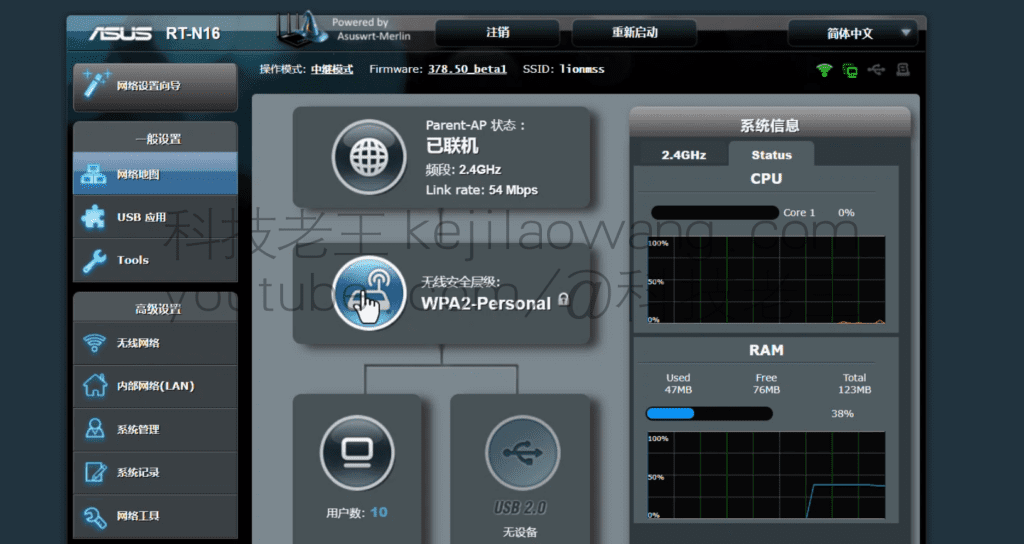Open 系统记录 system log page

(155, 472)
